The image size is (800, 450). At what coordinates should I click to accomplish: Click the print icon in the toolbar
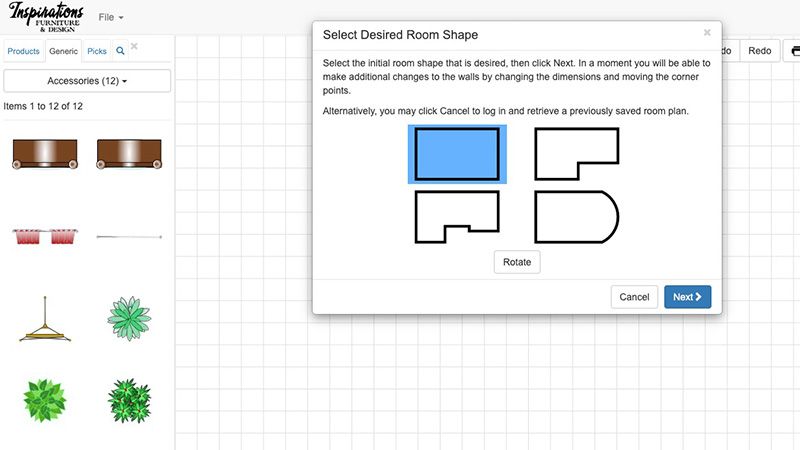794,51
